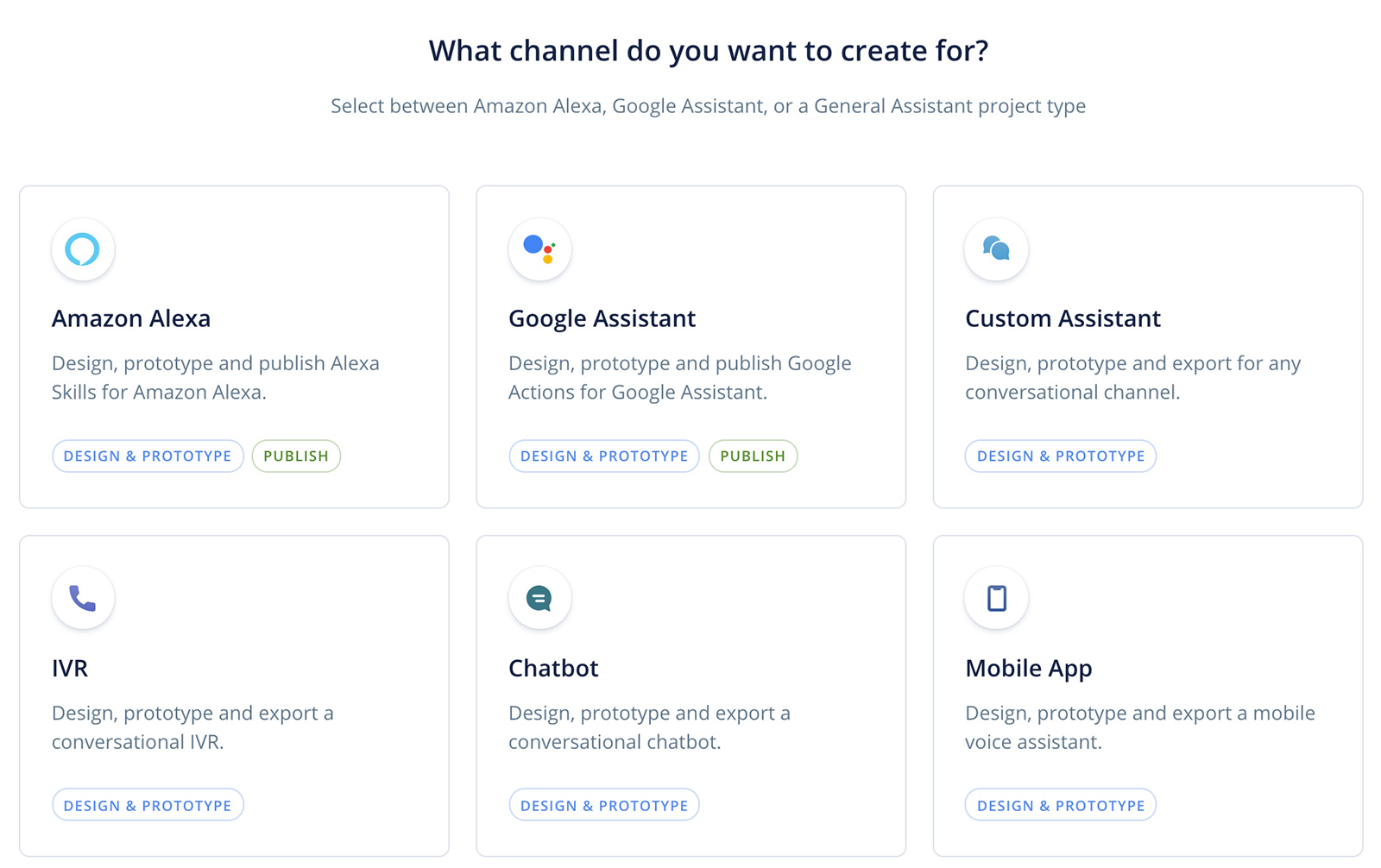Click the Chatbot speech bubble icon
Viewport: 1381px width, 868px height.
coord(539,598)
